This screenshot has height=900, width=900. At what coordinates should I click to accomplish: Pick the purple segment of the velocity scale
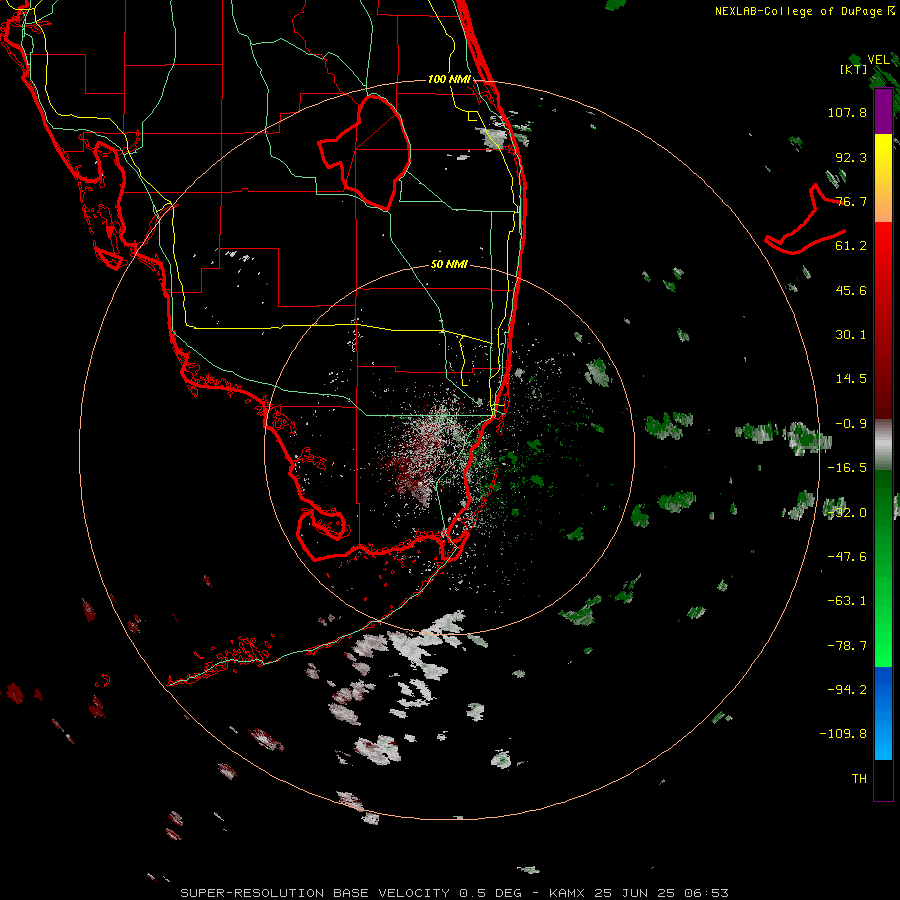point(883,112)
